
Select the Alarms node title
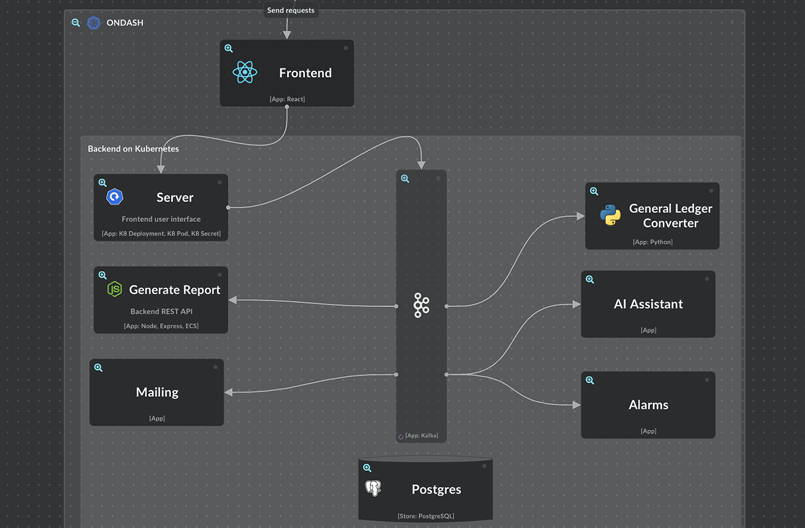click(x=648, y=405)
